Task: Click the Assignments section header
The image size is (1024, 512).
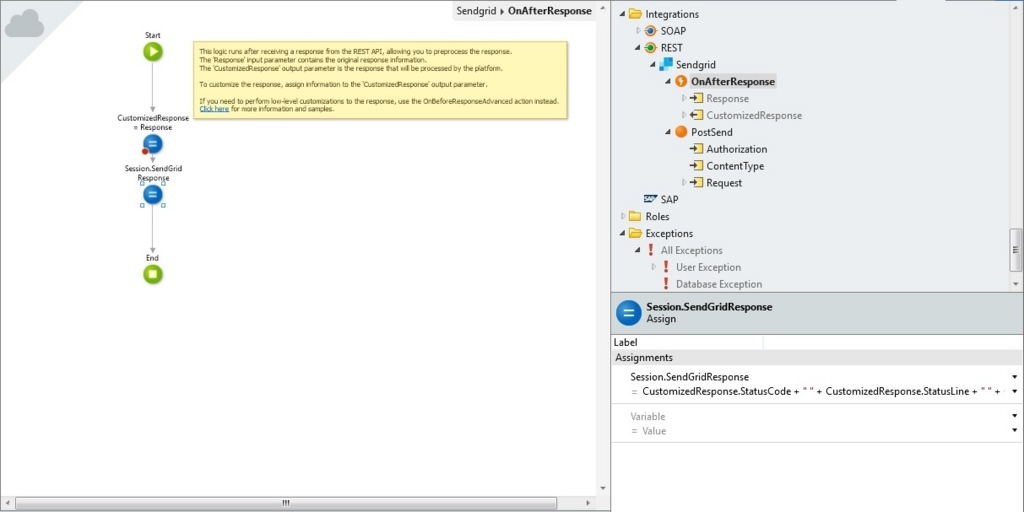Action: (818, 357)
